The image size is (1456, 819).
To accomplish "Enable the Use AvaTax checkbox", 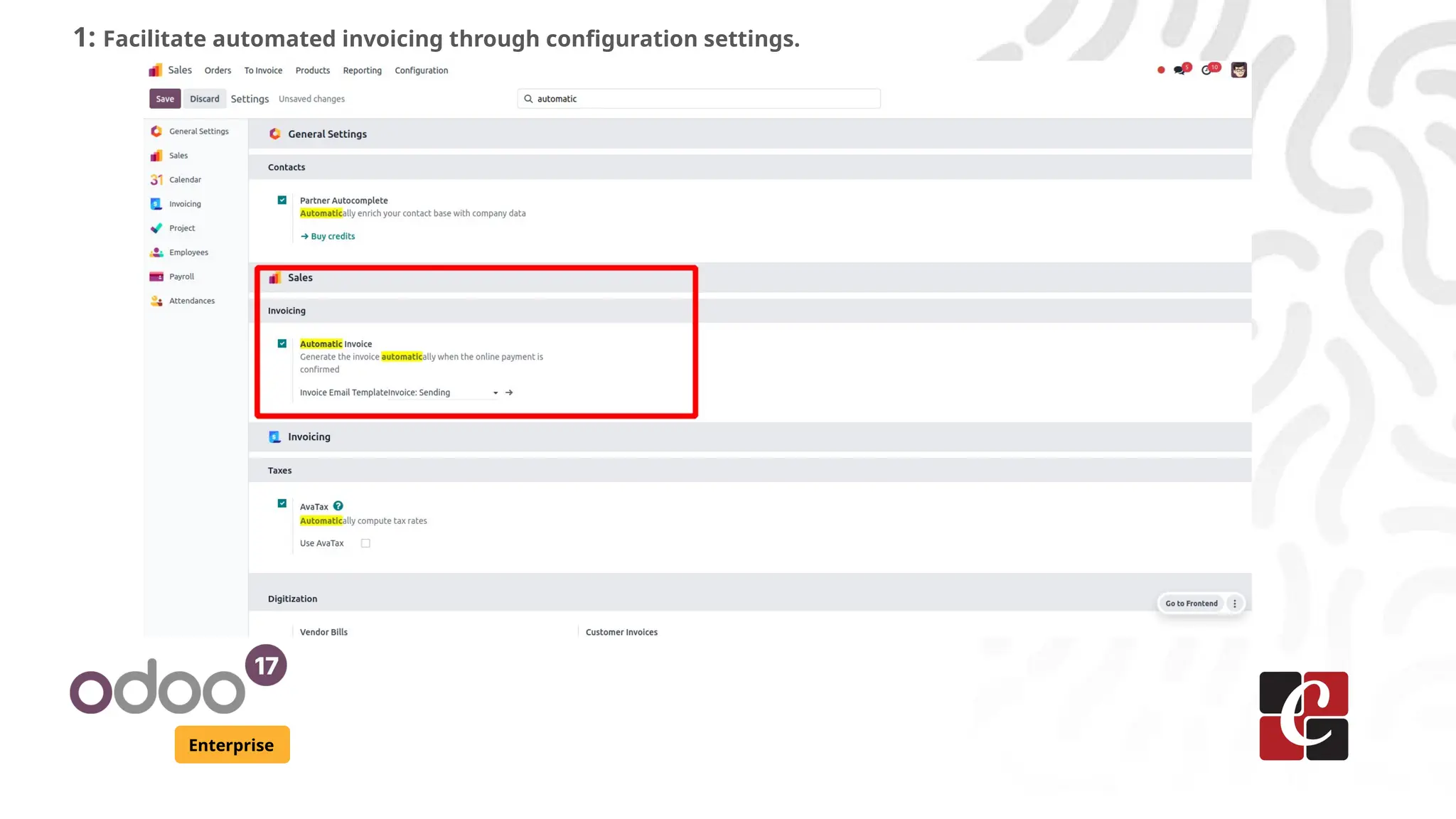I will pos(365,543).
